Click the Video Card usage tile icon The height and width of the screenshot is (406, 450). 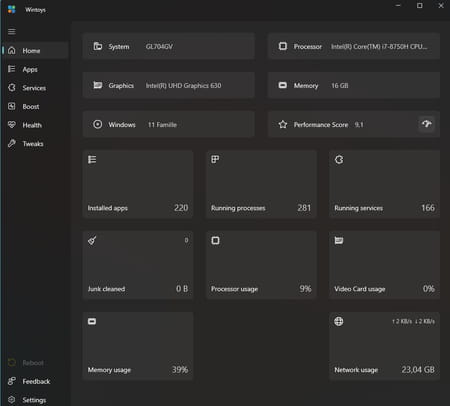pyautogui.click(x=339, y=240)
